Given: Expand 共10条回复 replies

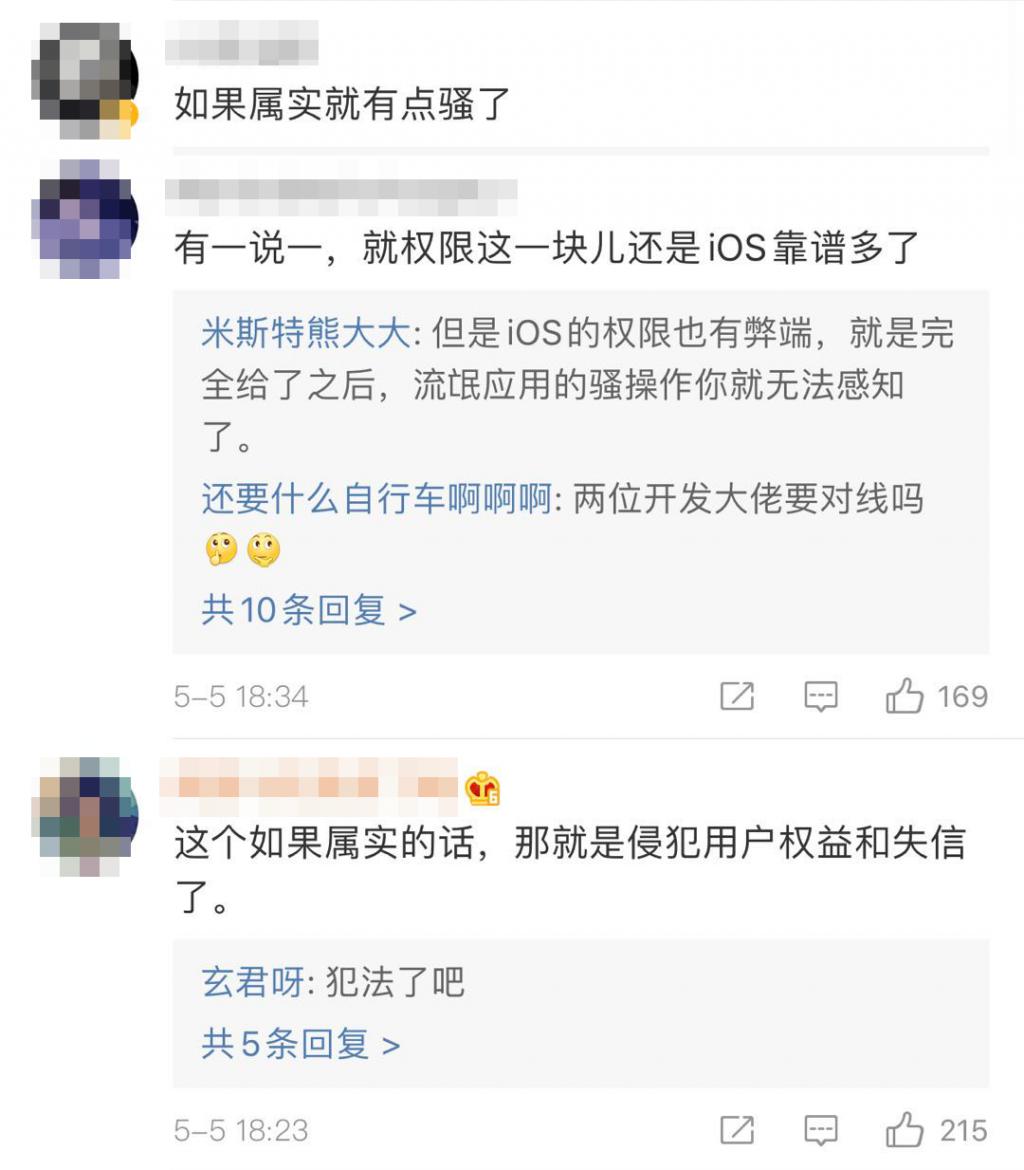Looking at the screenshot, I should pyautogui.click(x=308, y=610).
